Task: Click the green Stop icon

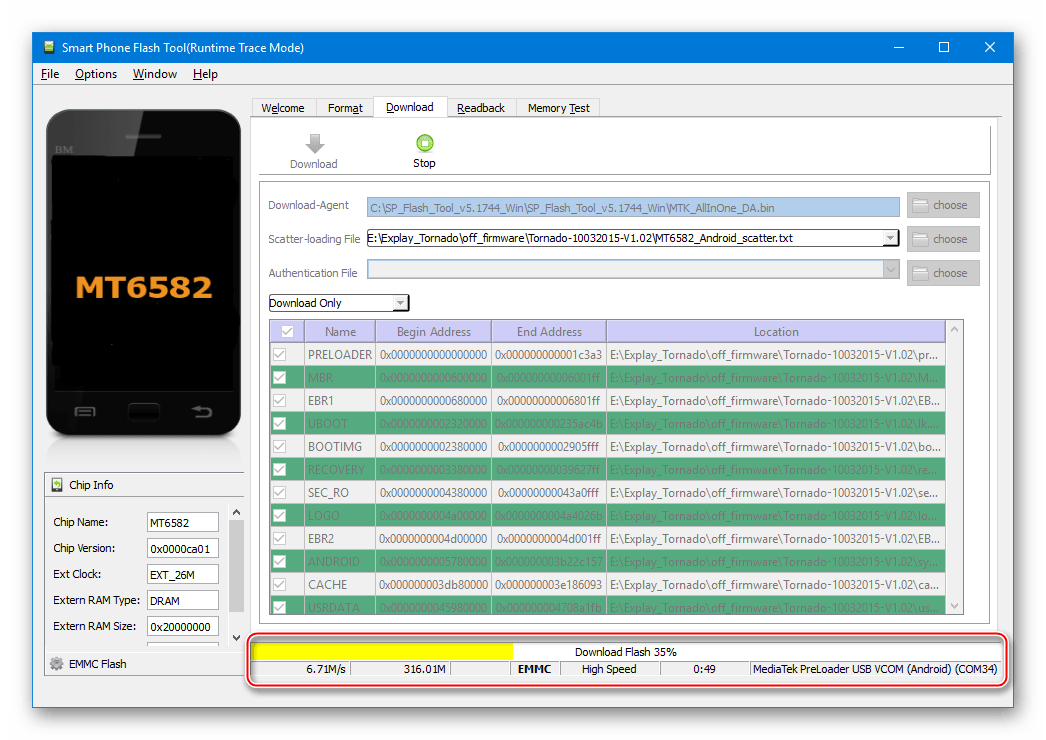Action: (x=424, y=143)
